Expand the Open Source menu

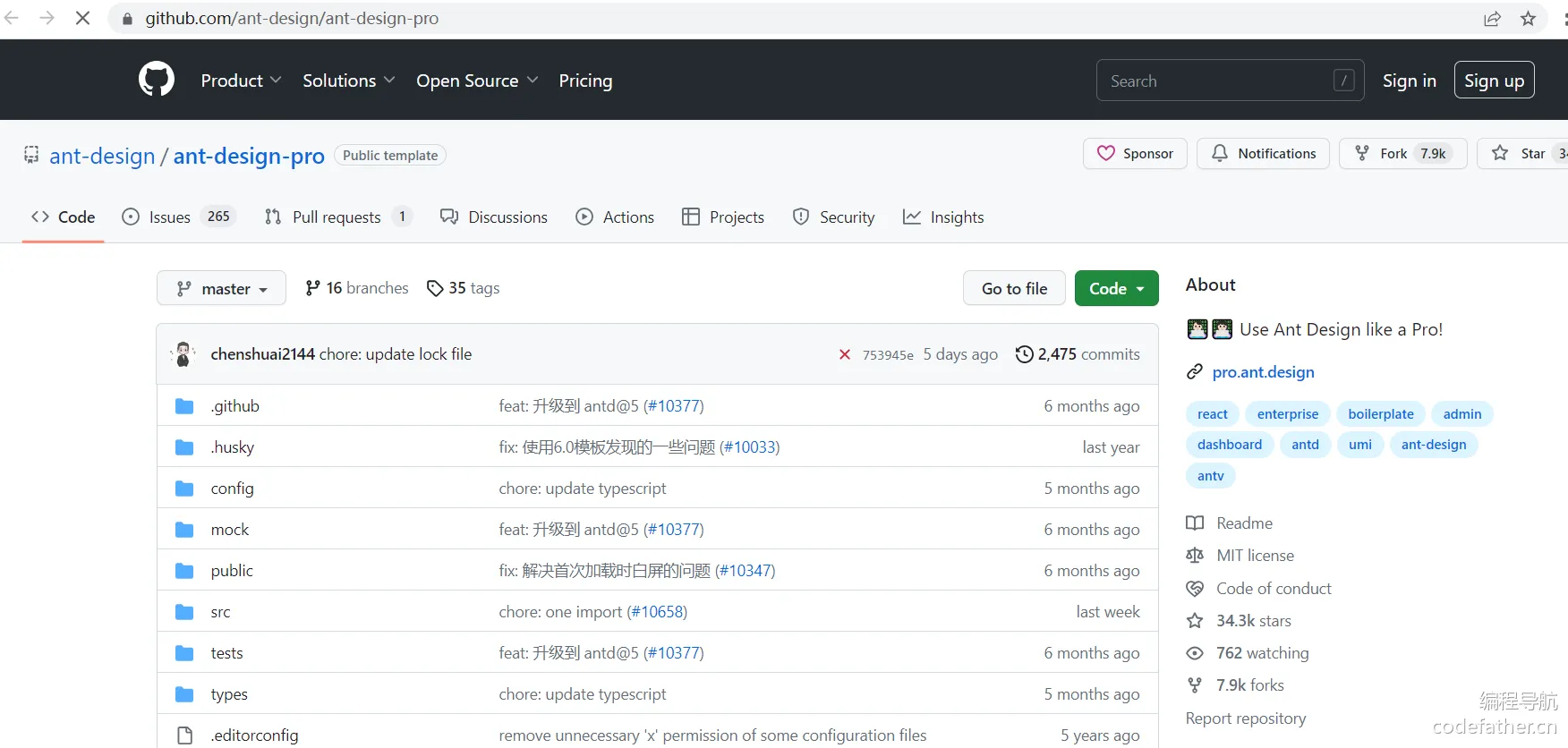(477, 81)
